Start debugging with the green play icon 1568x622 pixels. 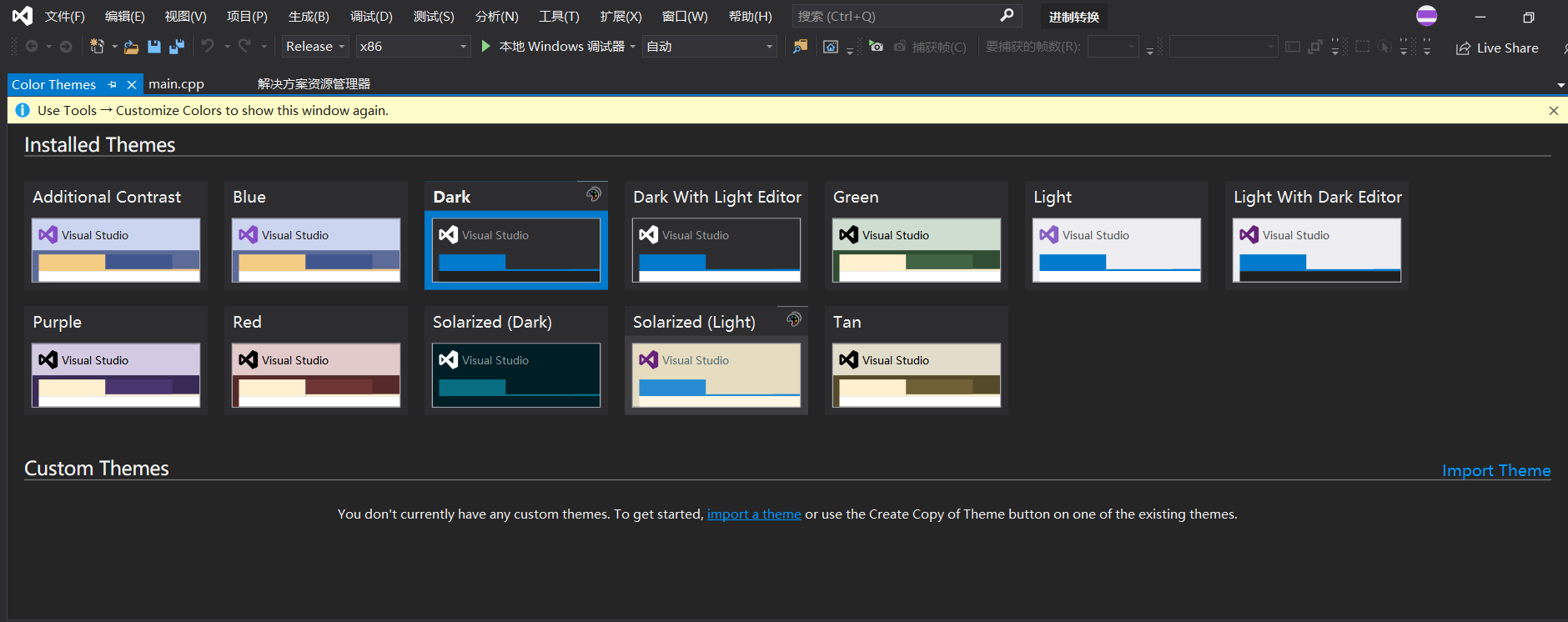point(486,47)
